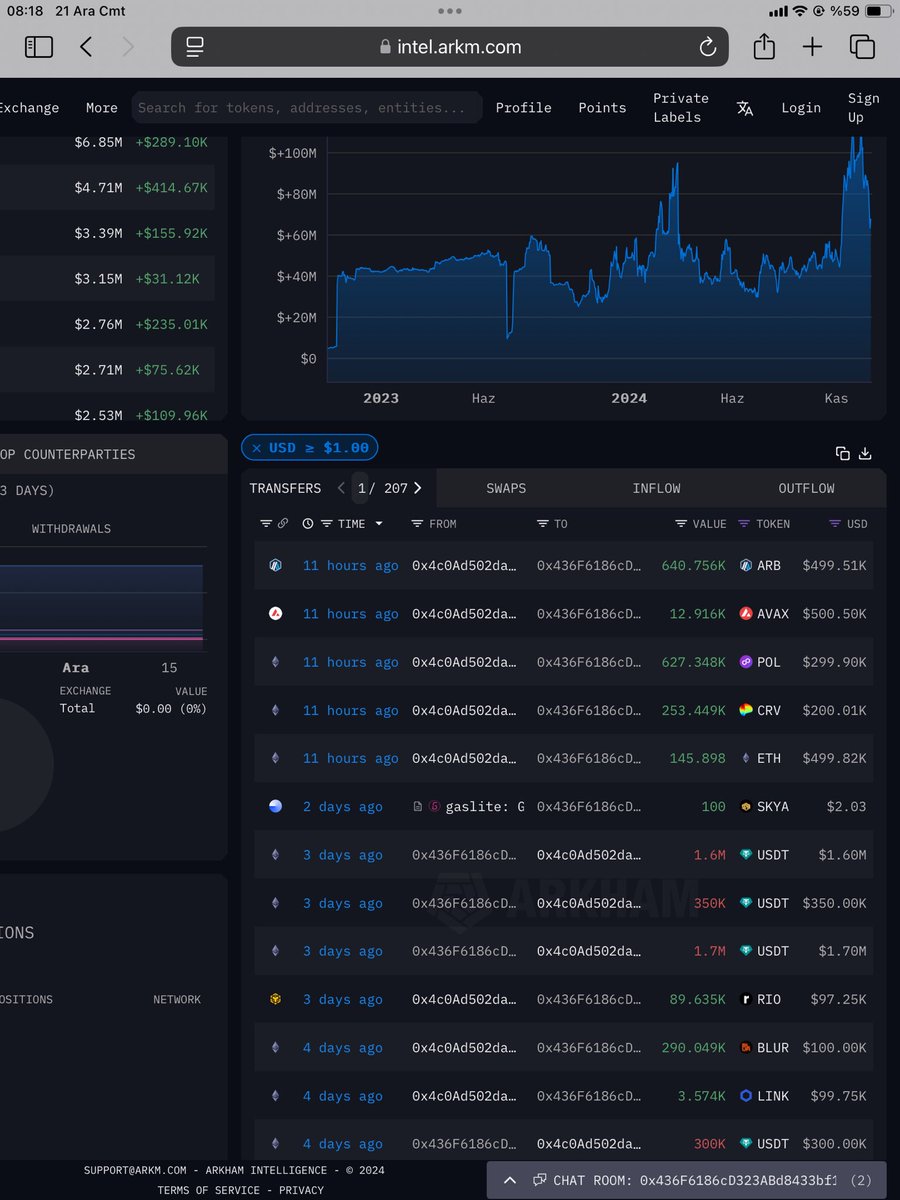The width and height of the screenshot is (900, 1200).
Task: Click the SKYA token icon
Action: [745, 806]
